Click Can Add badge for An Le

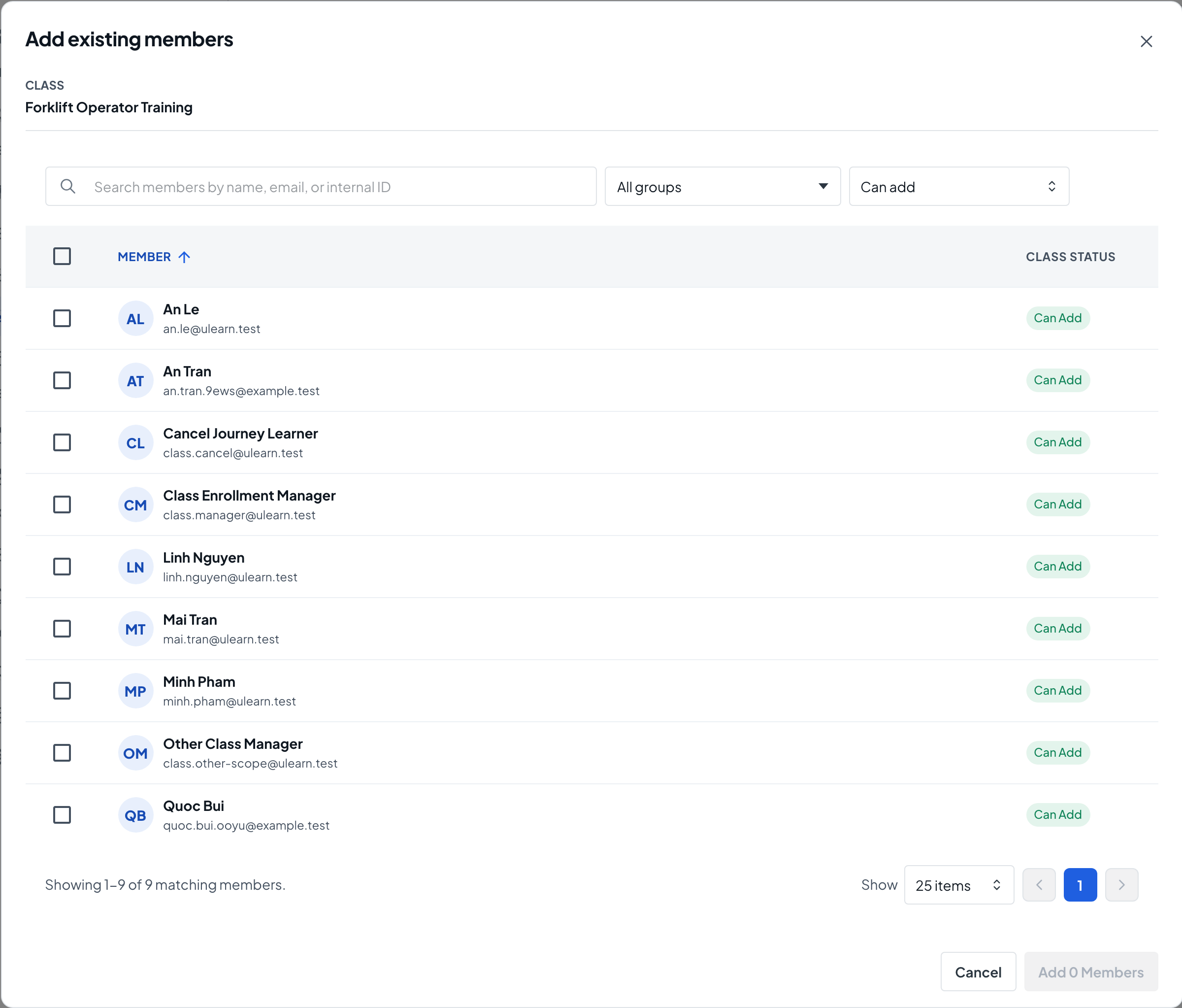tap(1057, 318)
